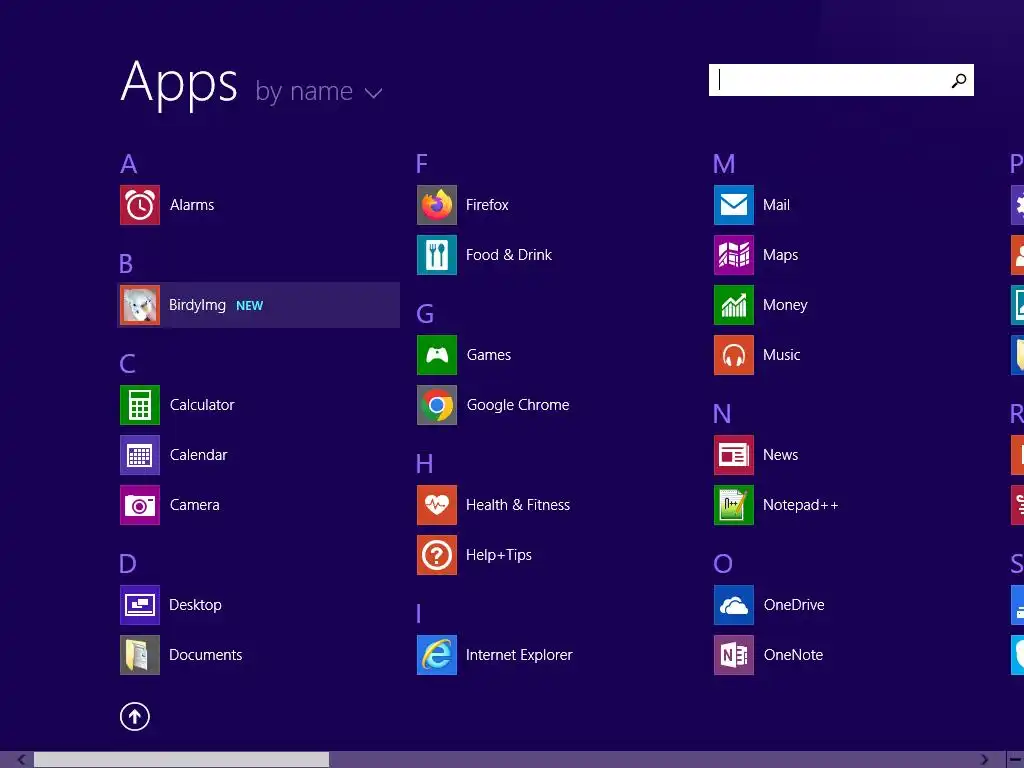
Task: Click the scrollbar right arrow
Action: 984,760
